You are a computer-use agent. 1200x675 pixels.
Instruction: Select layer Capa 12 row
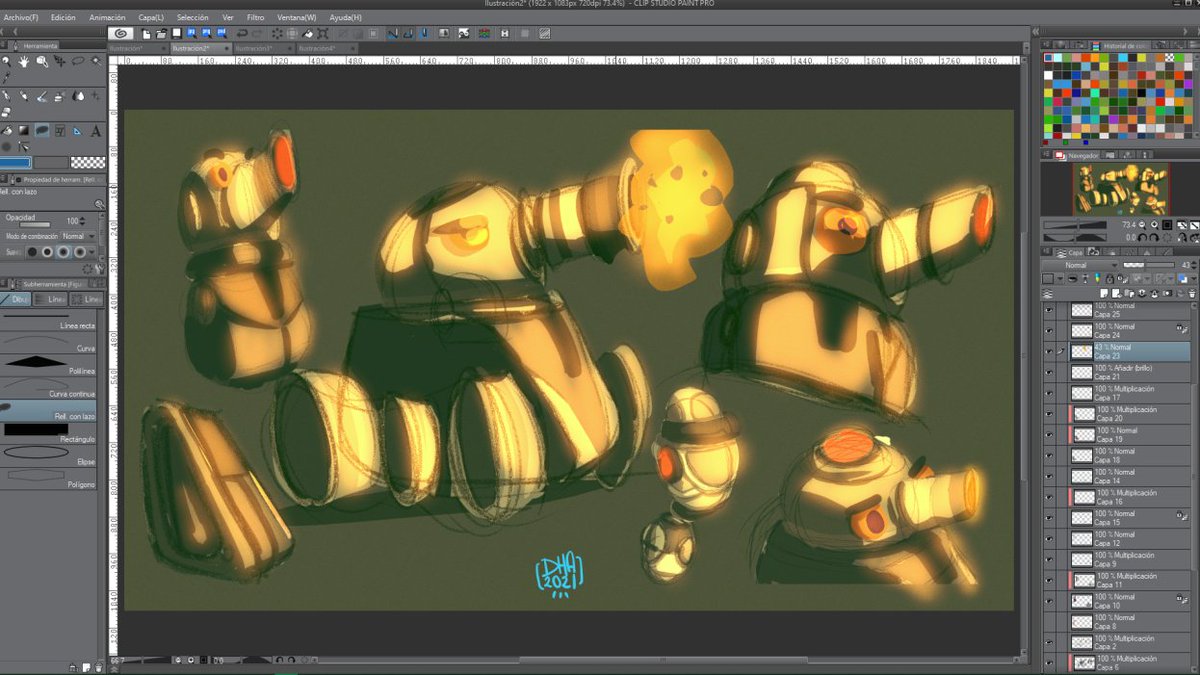pyautogui.click(x=1128, y=539)
